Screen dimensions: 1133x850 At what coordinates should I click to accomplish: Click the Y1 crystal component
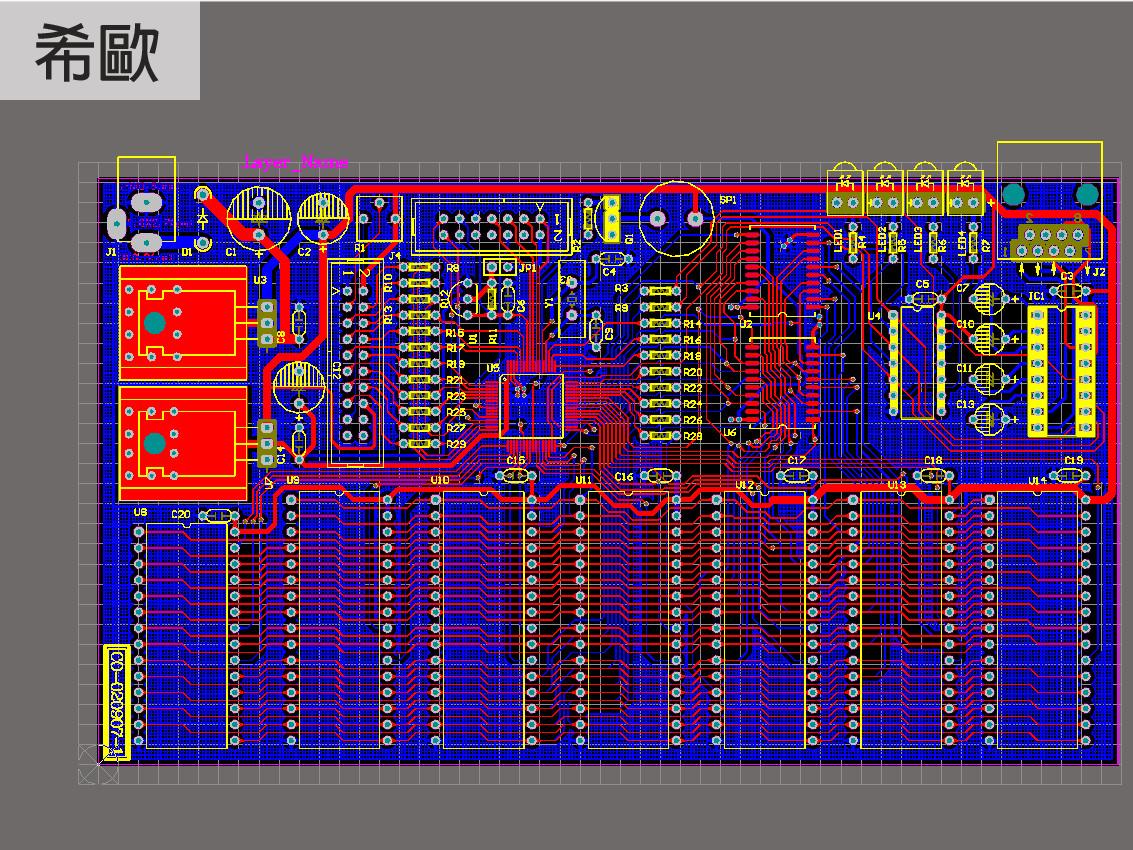tap(571, 298)
